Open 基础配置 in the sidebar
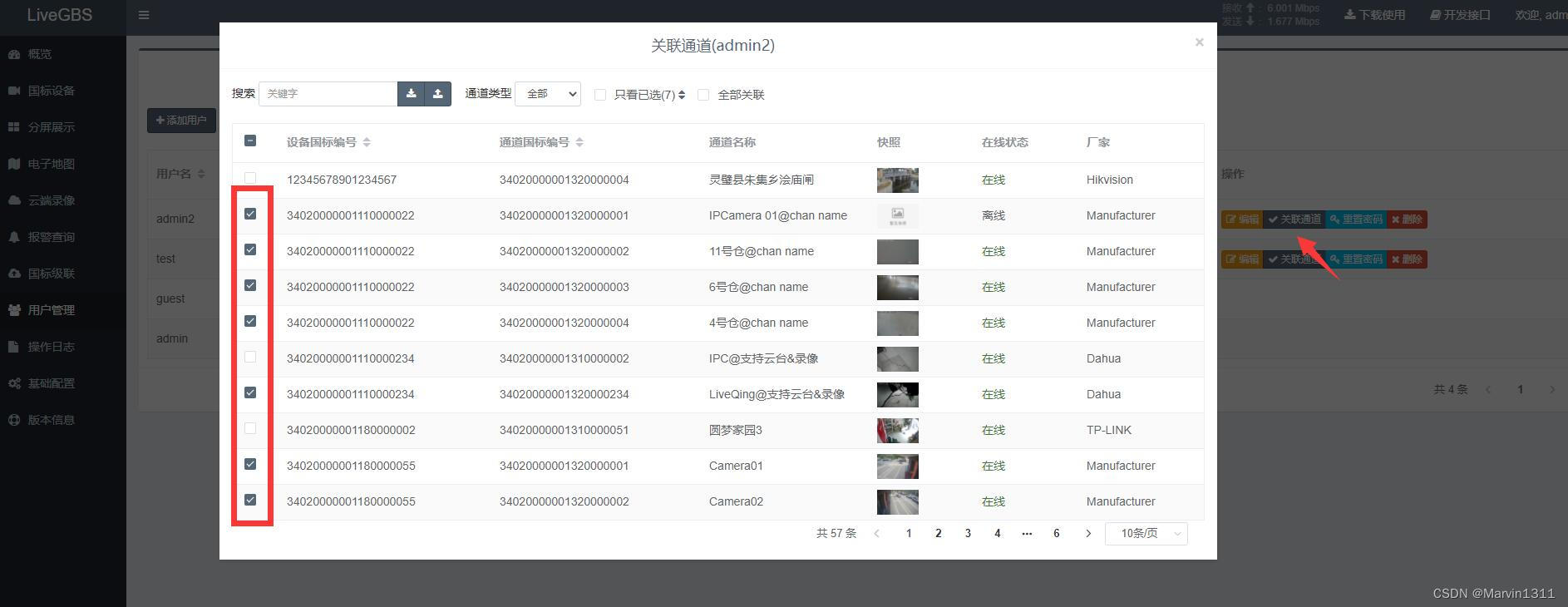 [x=63, y=383]
